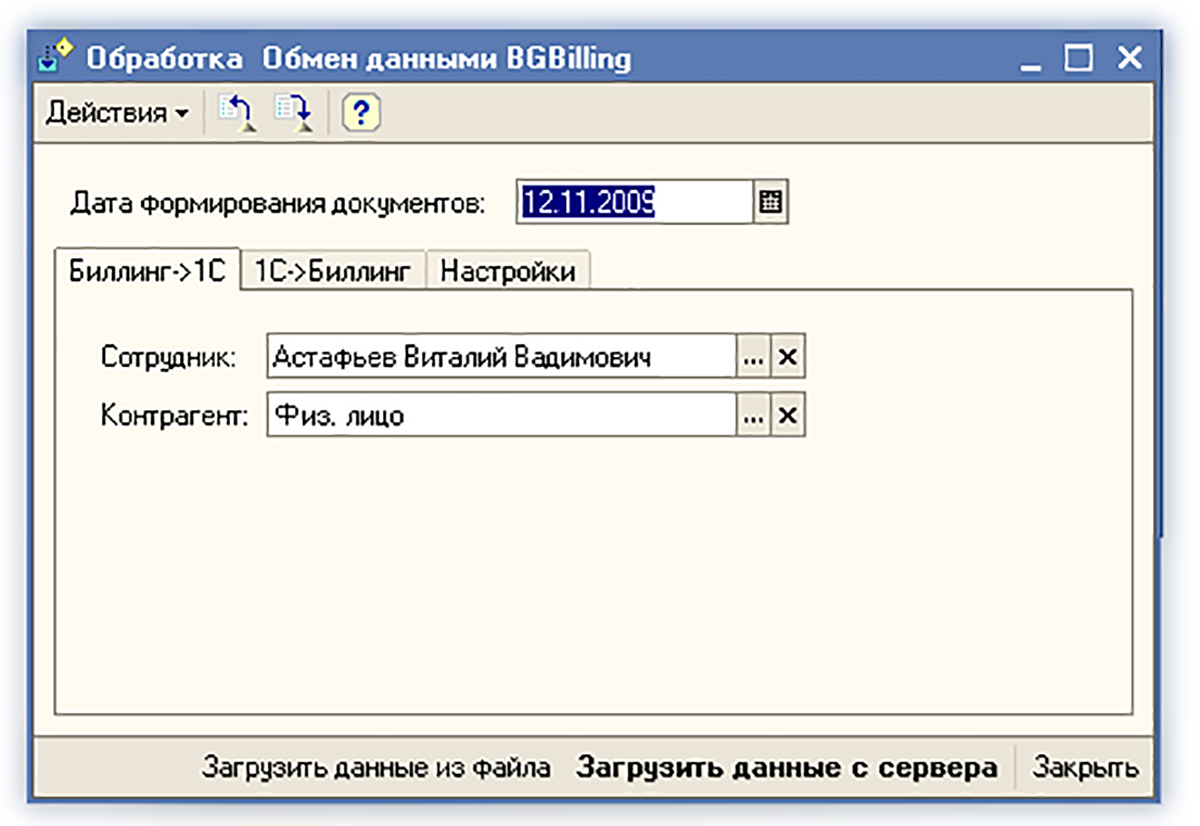Click the save values toolbar icon
Image resolution: width=1200 pixels, height=826 pixels.
point(296,113)
